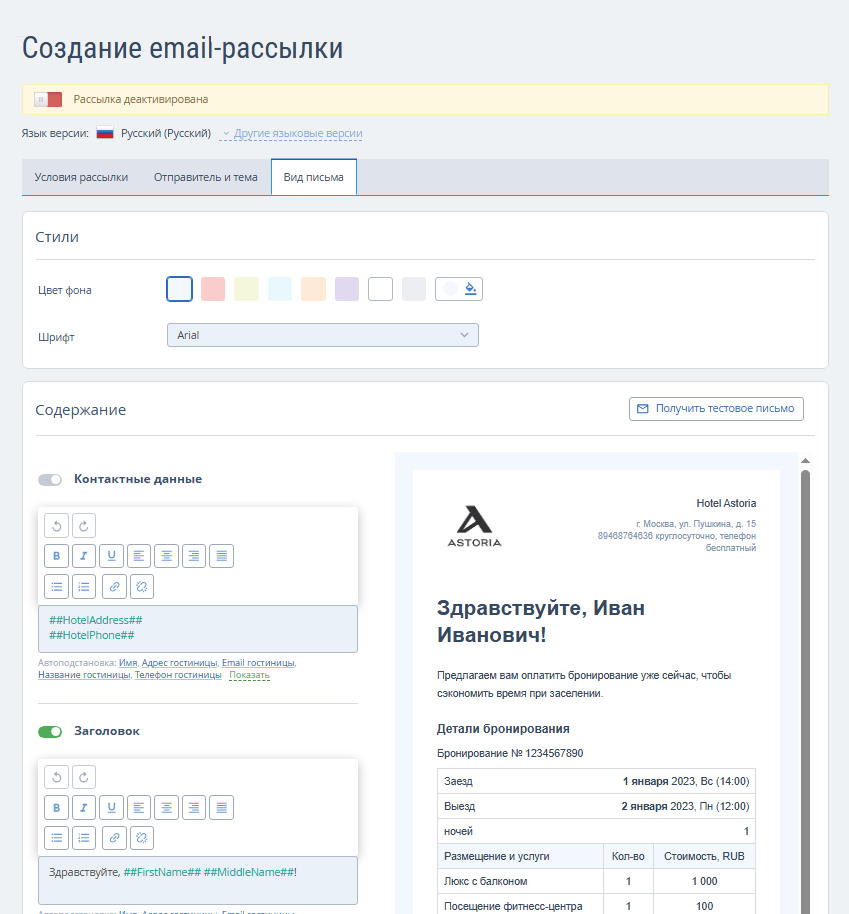Insert link in Заголовок editor

[114, 838]
